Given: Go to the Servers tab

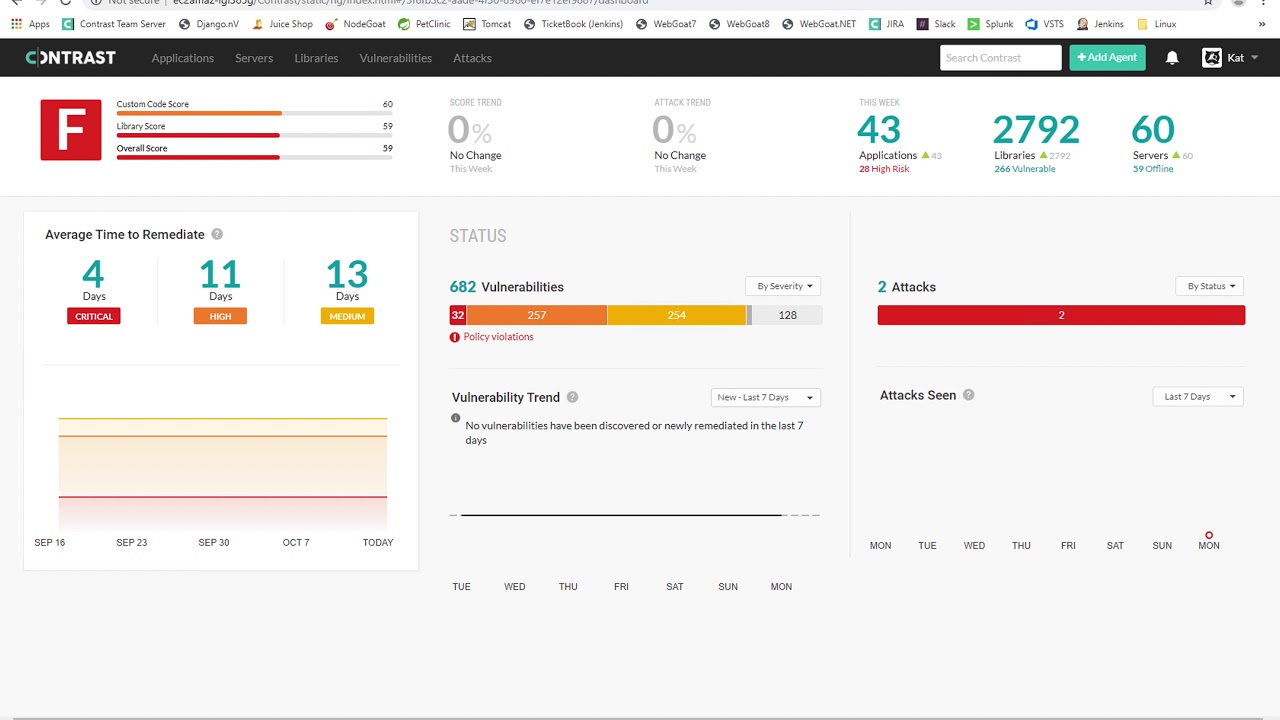Looking at the screenshot, I should coord(254,58).
